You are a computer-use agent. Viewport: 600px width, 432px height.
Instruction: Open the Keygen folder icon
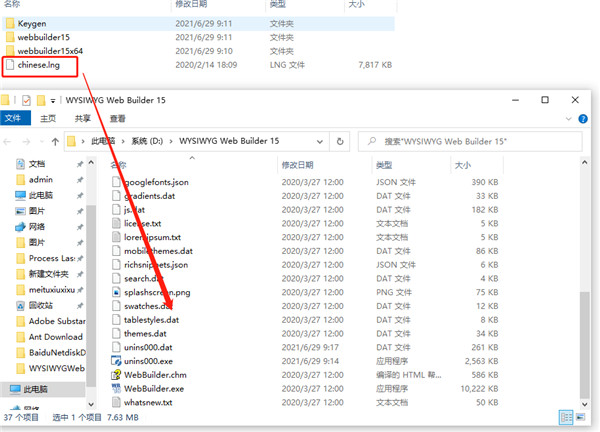click(10, 20)
